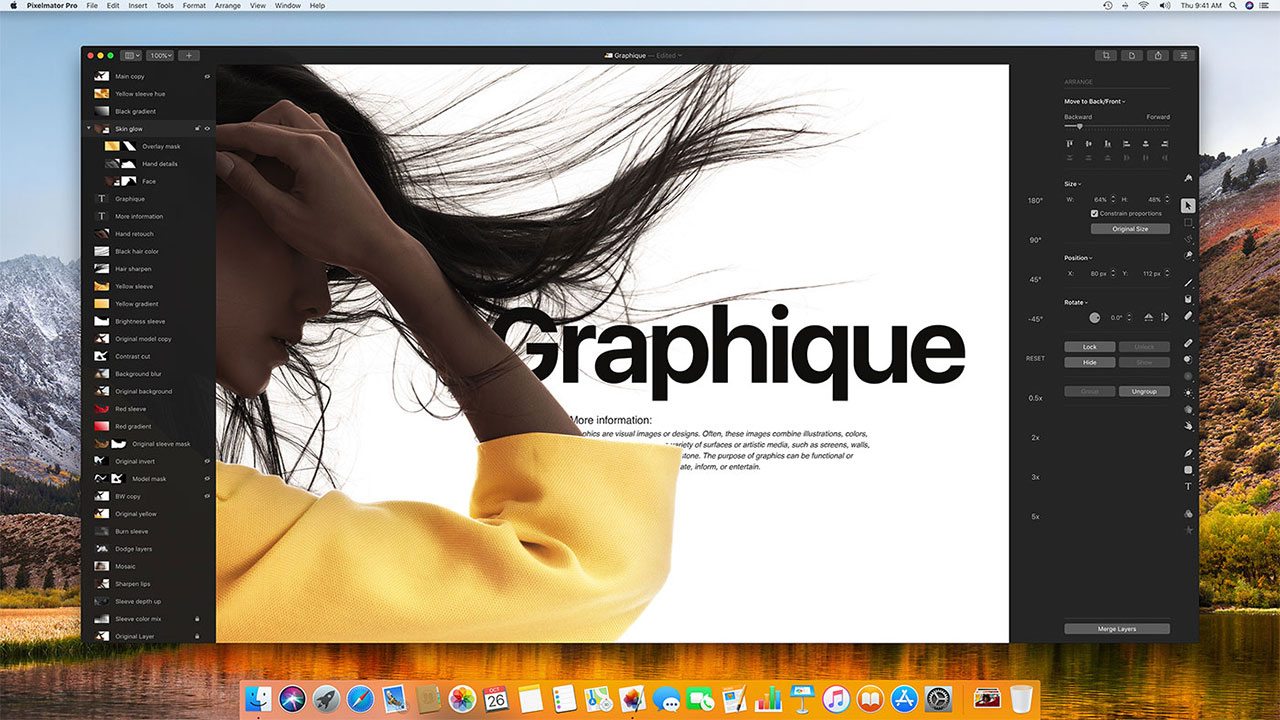Hide the Main copy layer eye icon
The width and height of the screenshot is (1280, 720).
tap(207, 76)
